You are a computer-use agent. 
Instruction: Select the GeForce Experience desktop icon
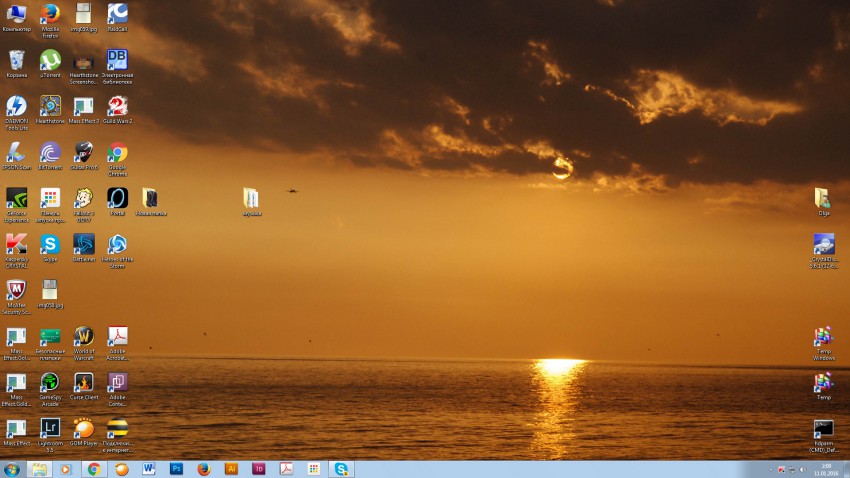coord(16,198)
